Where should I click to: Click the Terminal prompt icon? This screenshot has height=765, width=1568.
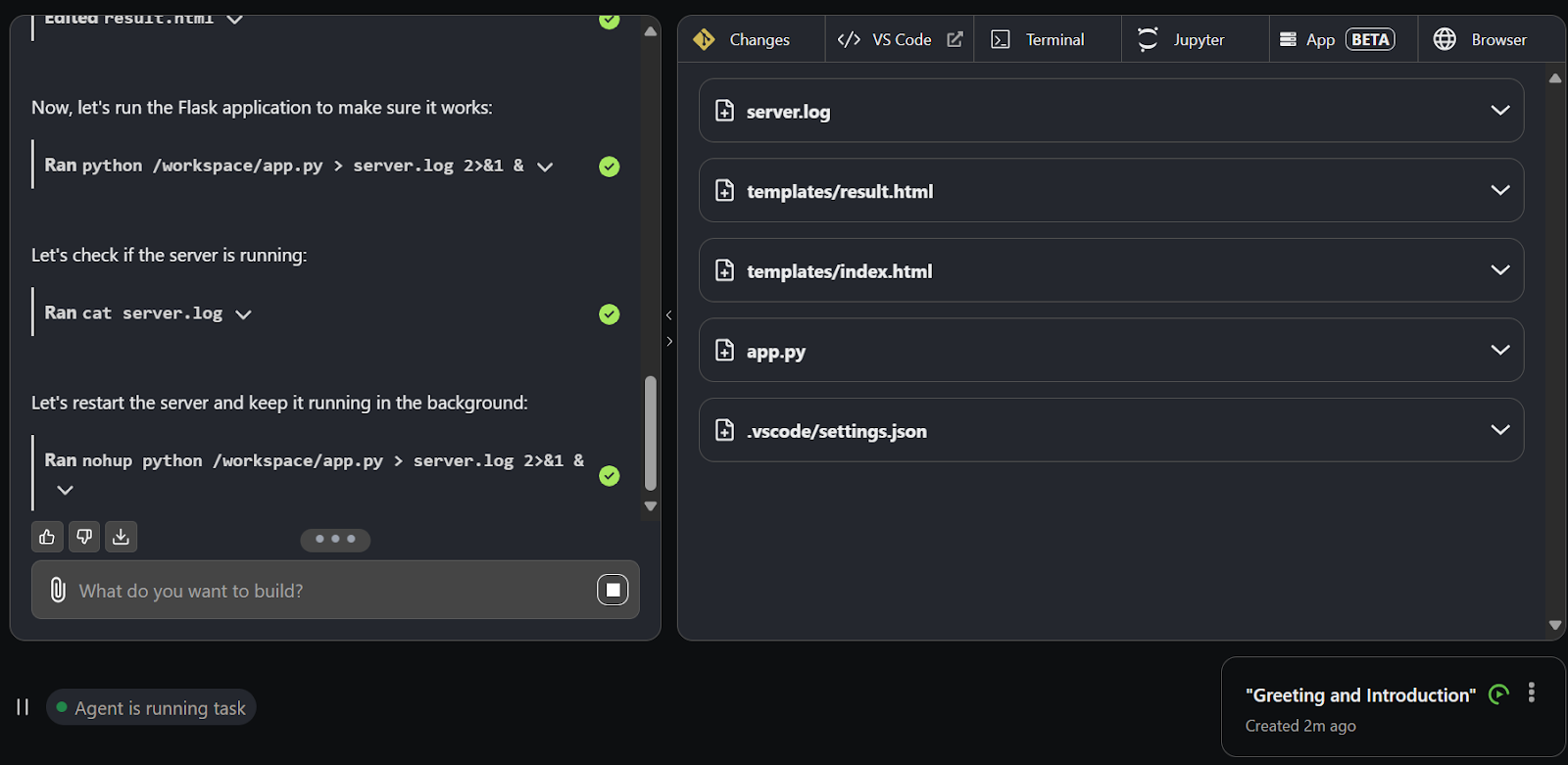[x=1001, y=39]
